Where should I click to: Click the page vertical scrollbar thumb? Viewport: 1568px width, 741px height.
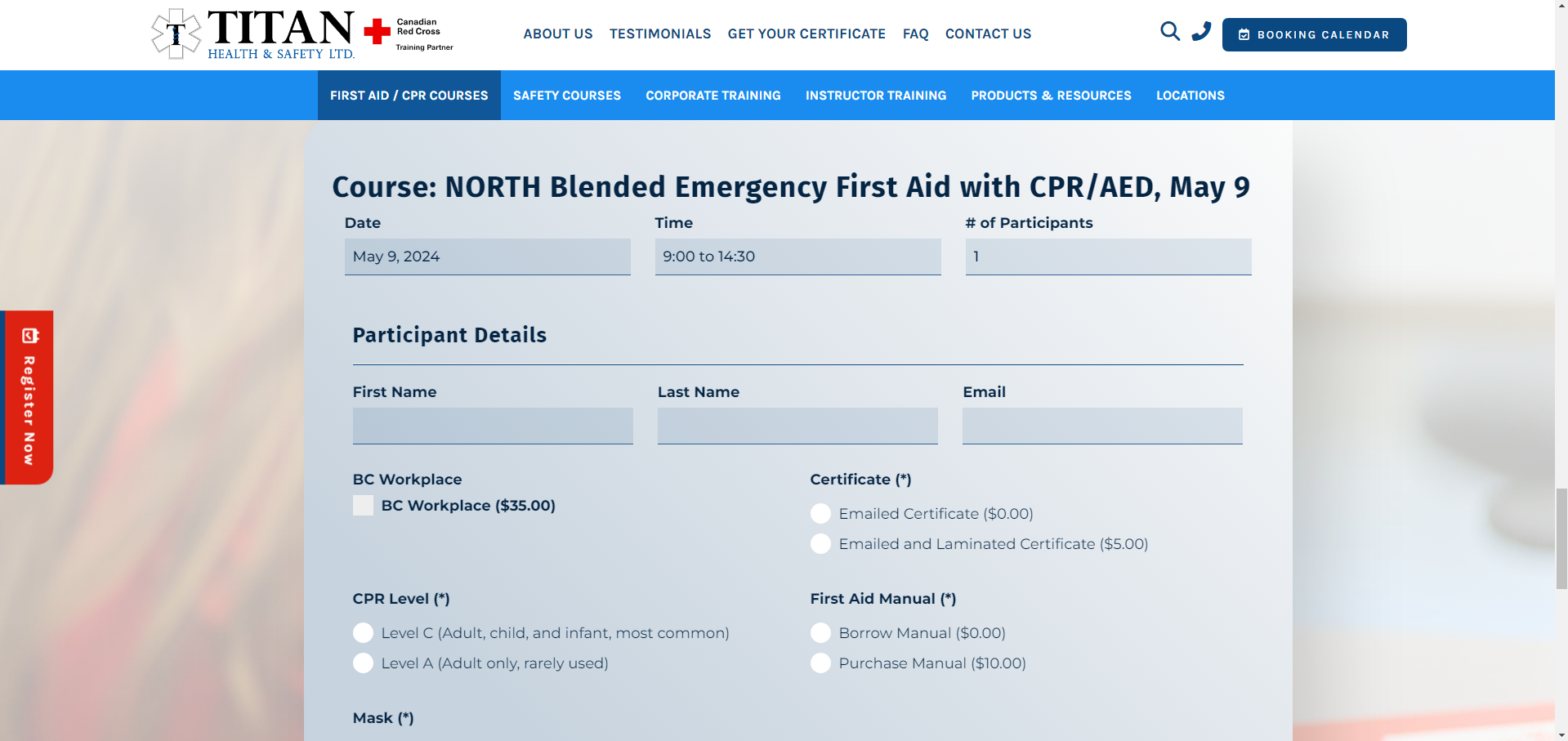1561,538
